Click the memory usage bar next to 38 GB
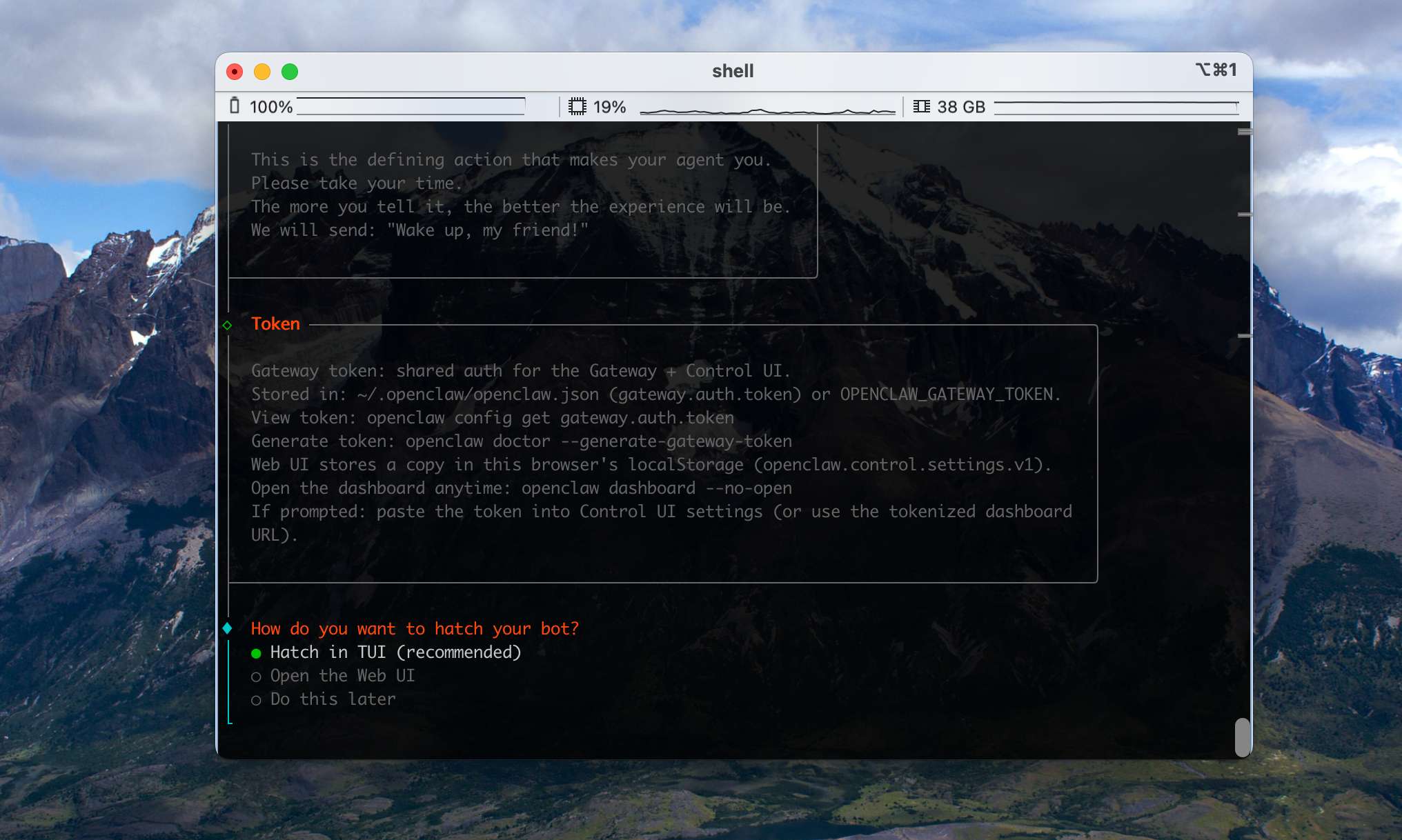 1115,108
